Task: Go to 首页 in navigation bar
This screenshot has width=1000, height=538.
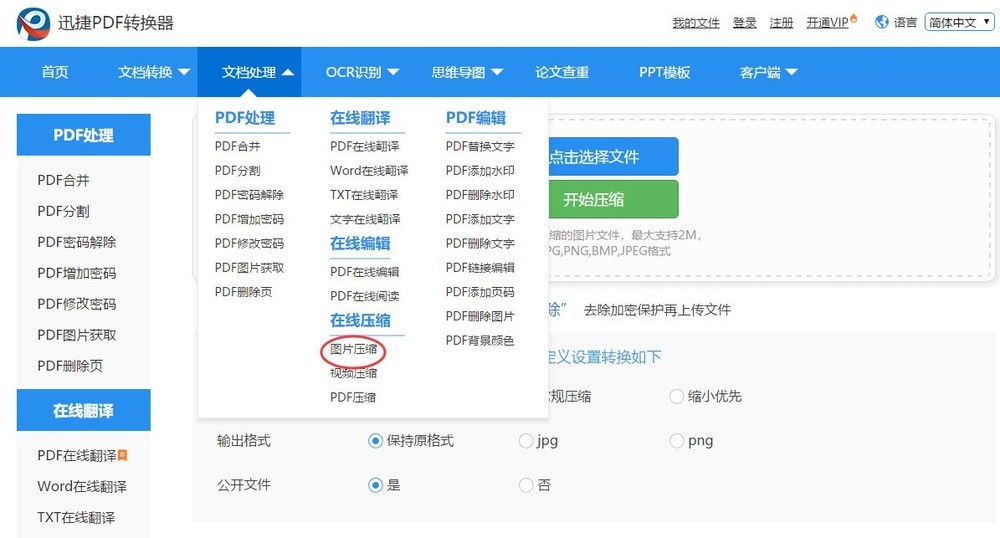Action: pyautogui.click(x=55, y=72)
